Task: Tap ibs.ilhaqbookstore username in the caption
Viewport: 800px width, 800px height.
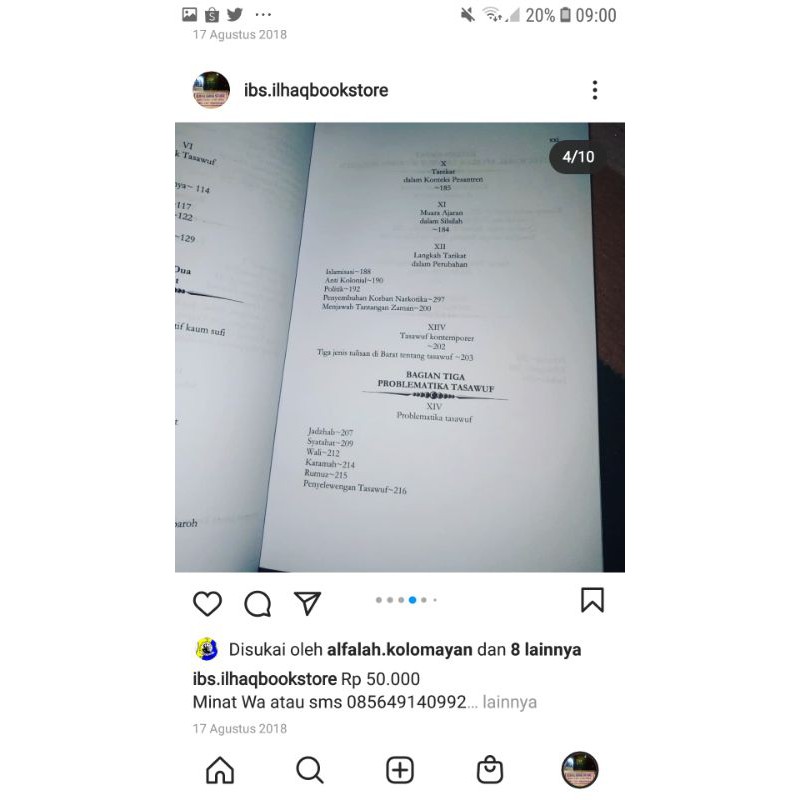Action: click(x=264, y=679)
